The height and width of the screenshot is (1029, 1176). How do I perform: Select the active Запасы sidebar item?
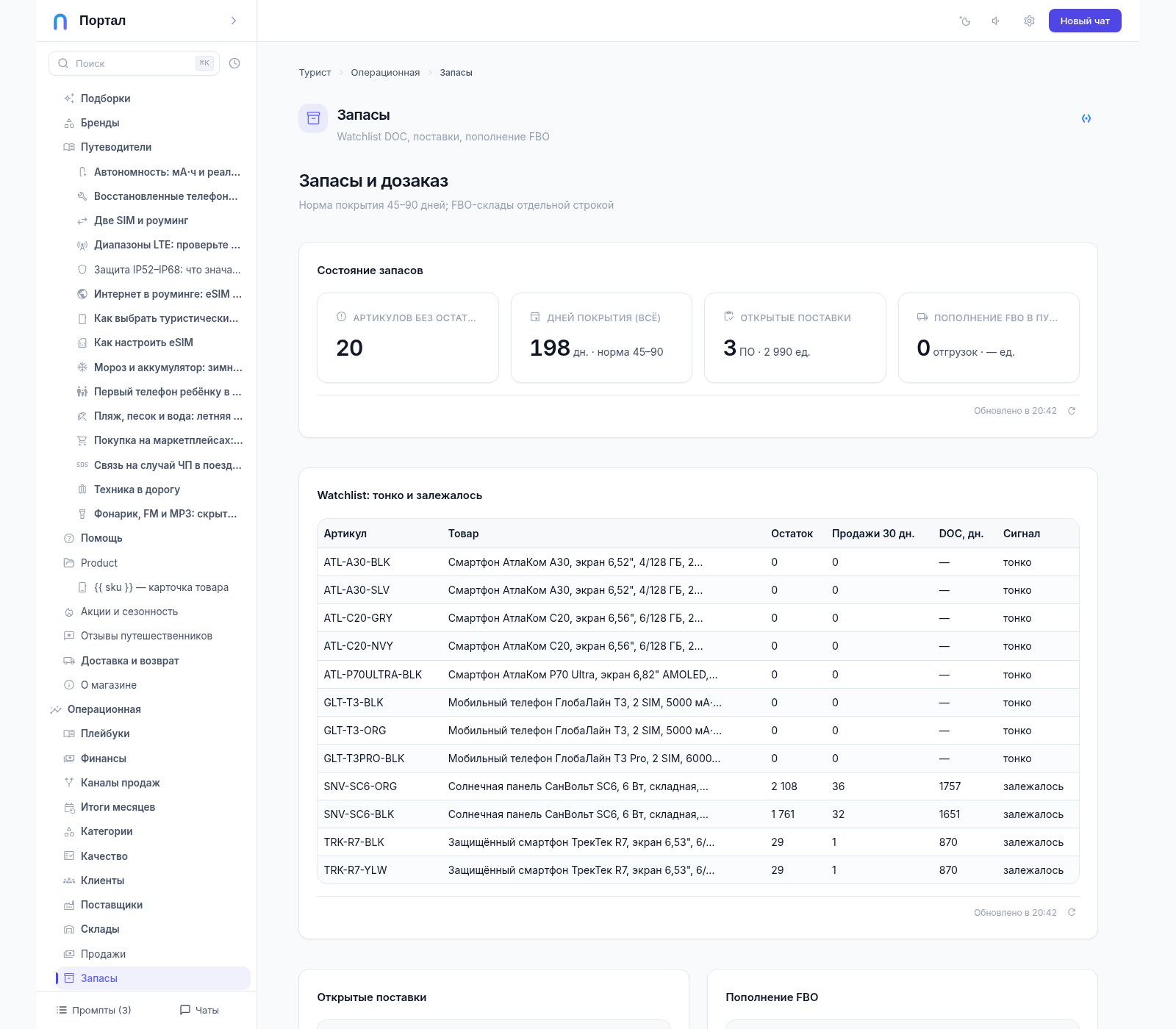[152, 978]
